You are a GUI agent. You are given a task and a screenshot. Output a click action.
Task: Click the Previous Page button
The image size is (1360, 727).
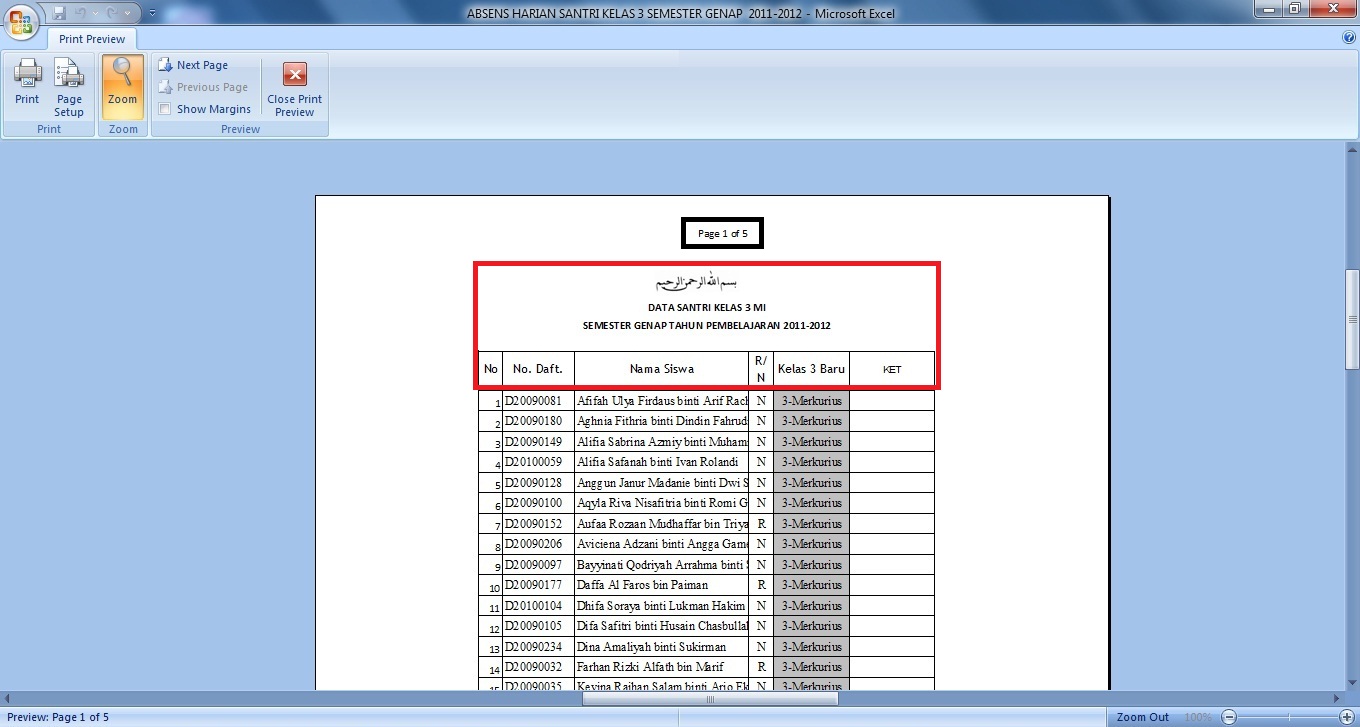(x=203, y=87)
